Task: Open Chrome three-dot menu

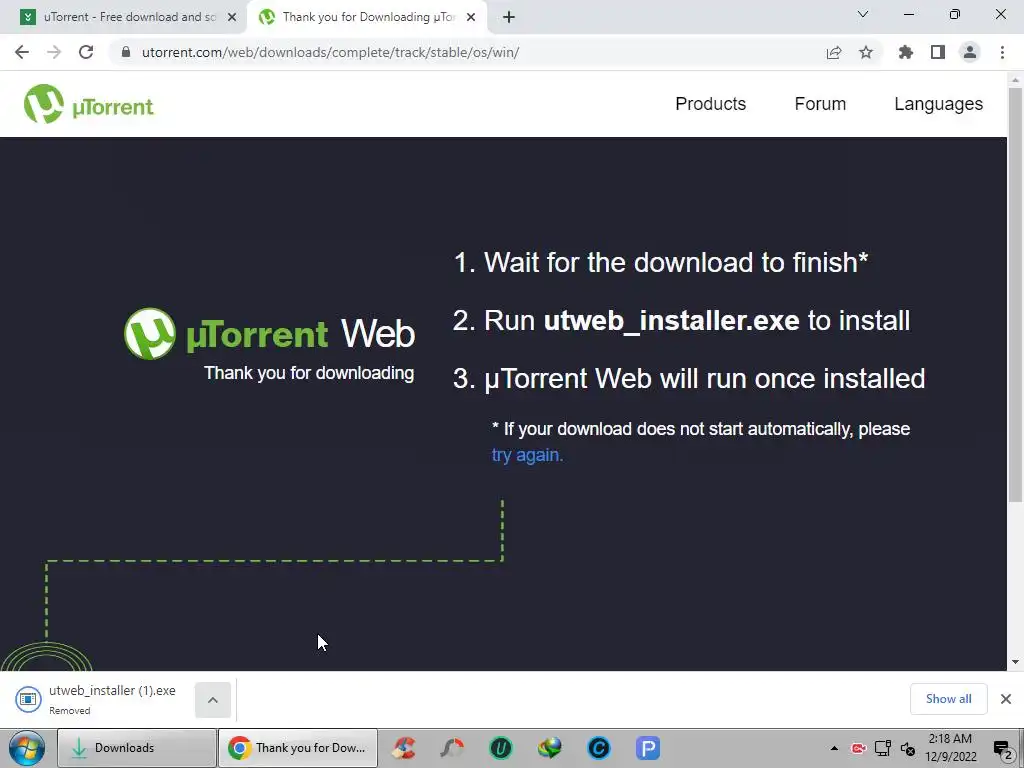Action: click(1002, 52)
